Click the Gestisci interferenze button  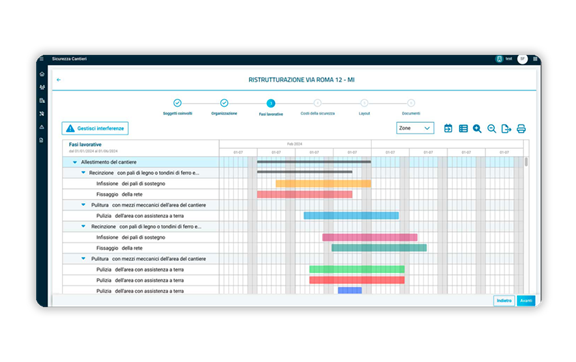tap(95, 128)
